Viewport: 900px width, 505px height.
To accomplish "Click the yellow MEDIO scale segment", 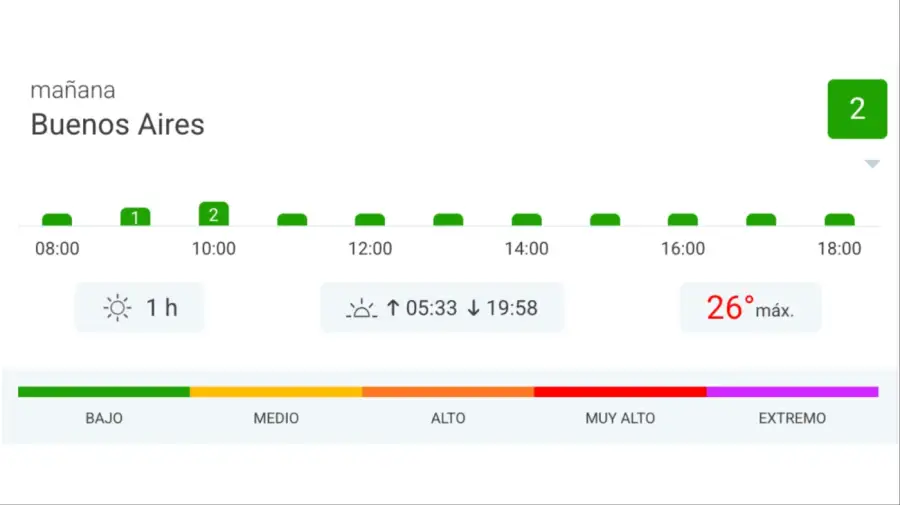I will tap(276, 392).
